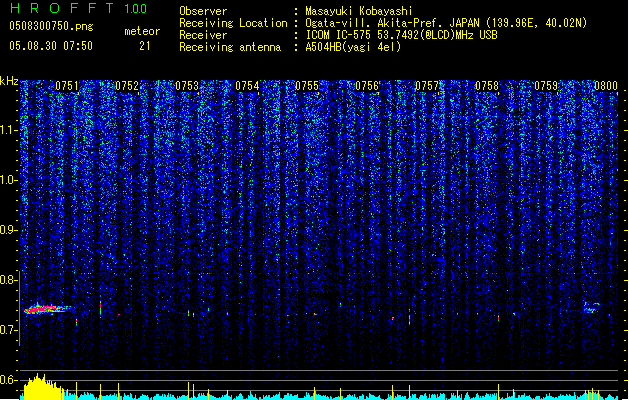Click the 0.6 kHz axis label

click(9, 380)
